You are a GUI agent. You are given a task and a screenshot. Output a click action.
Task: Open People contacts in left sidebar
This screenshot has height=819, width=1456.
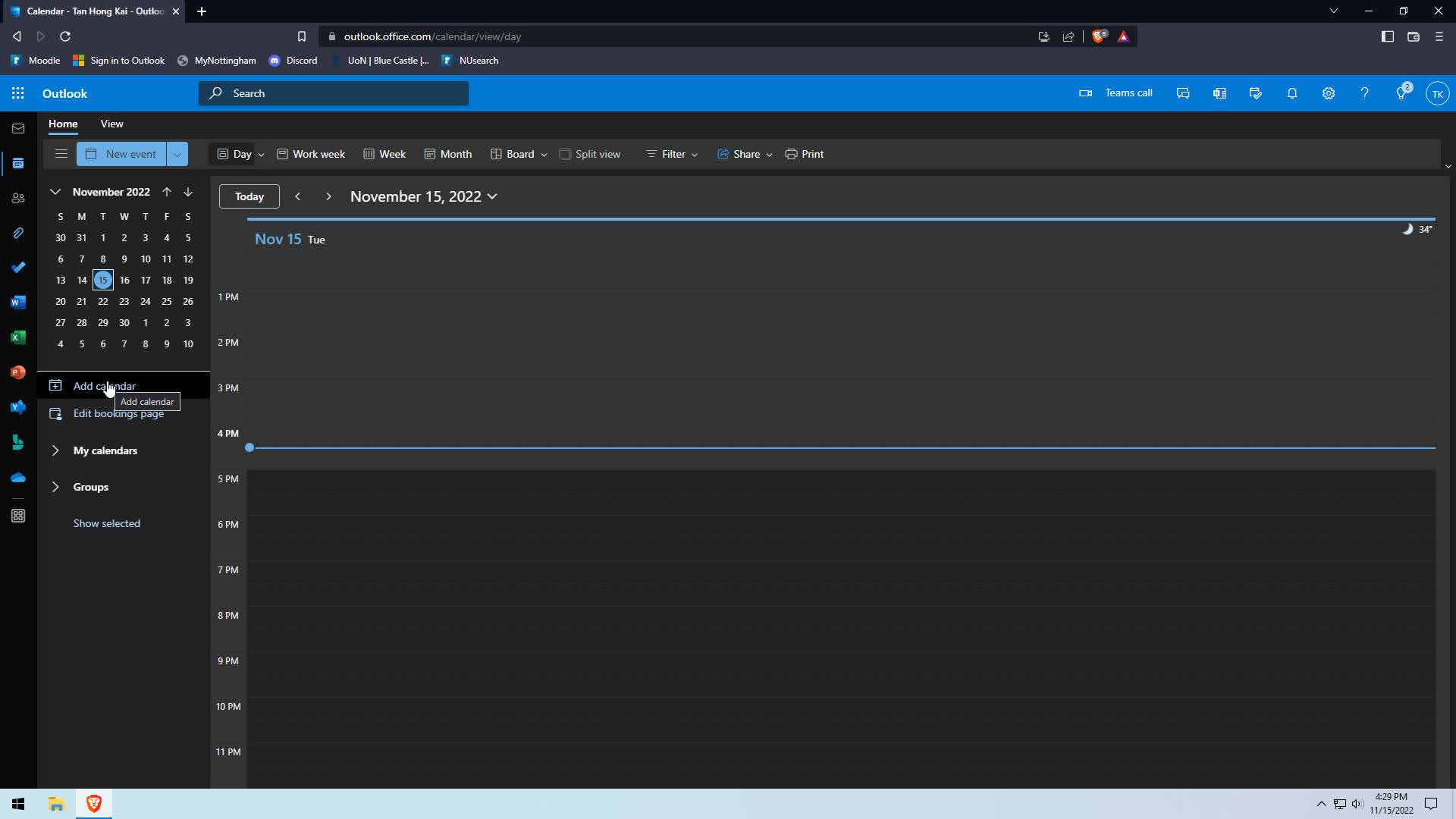click(x=18, y=199)
